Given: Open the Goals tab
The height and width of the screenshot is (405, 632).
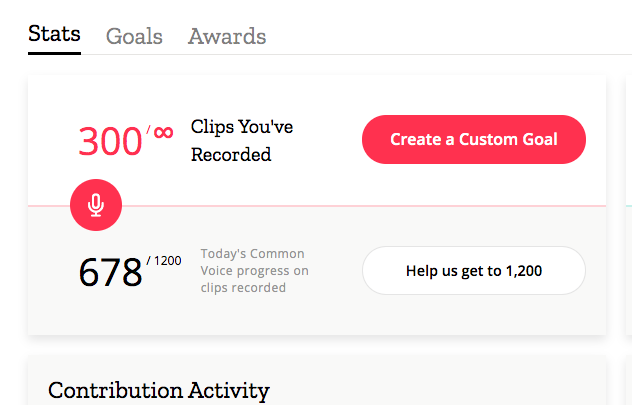Looking at the screenshot, I should pos(134,36).
